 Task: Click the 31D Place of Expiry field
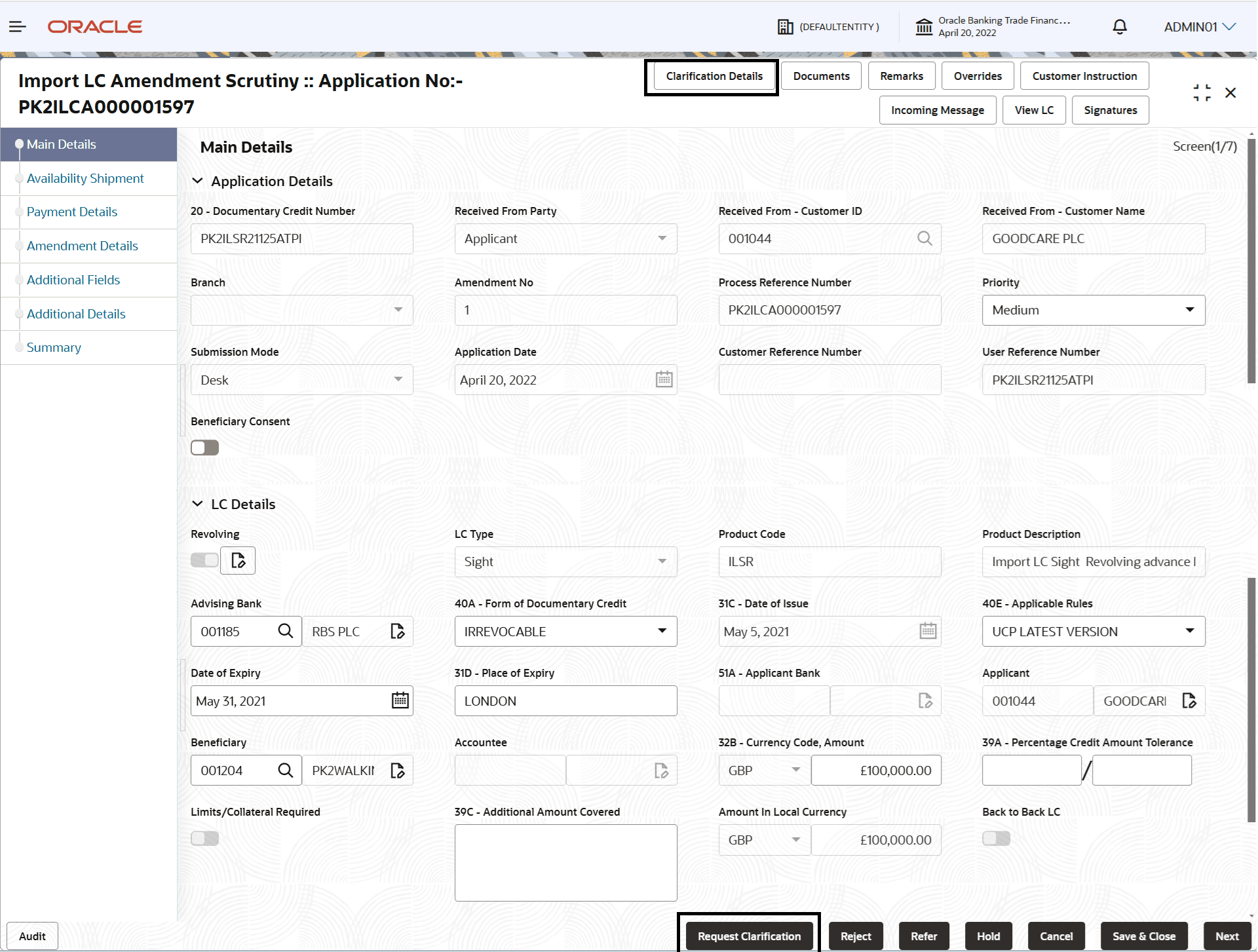point(565,700)
